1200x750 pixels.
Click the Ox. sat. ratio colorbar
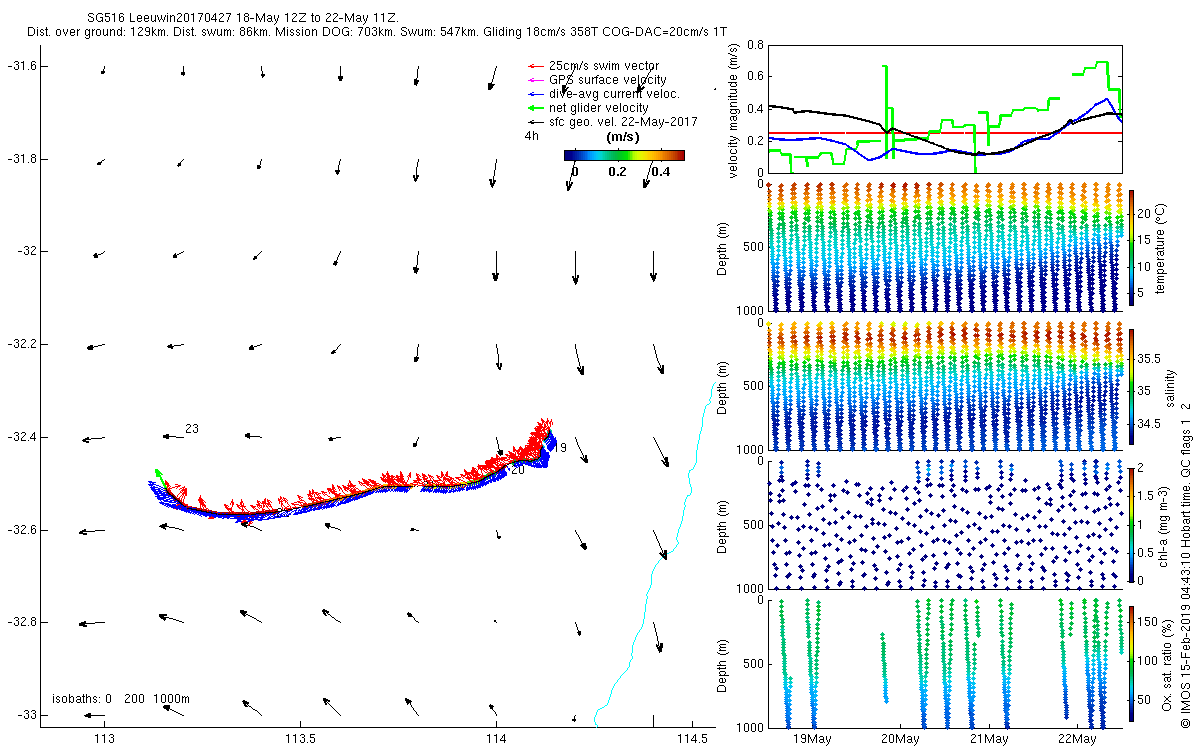click(x=1133, y=663)
